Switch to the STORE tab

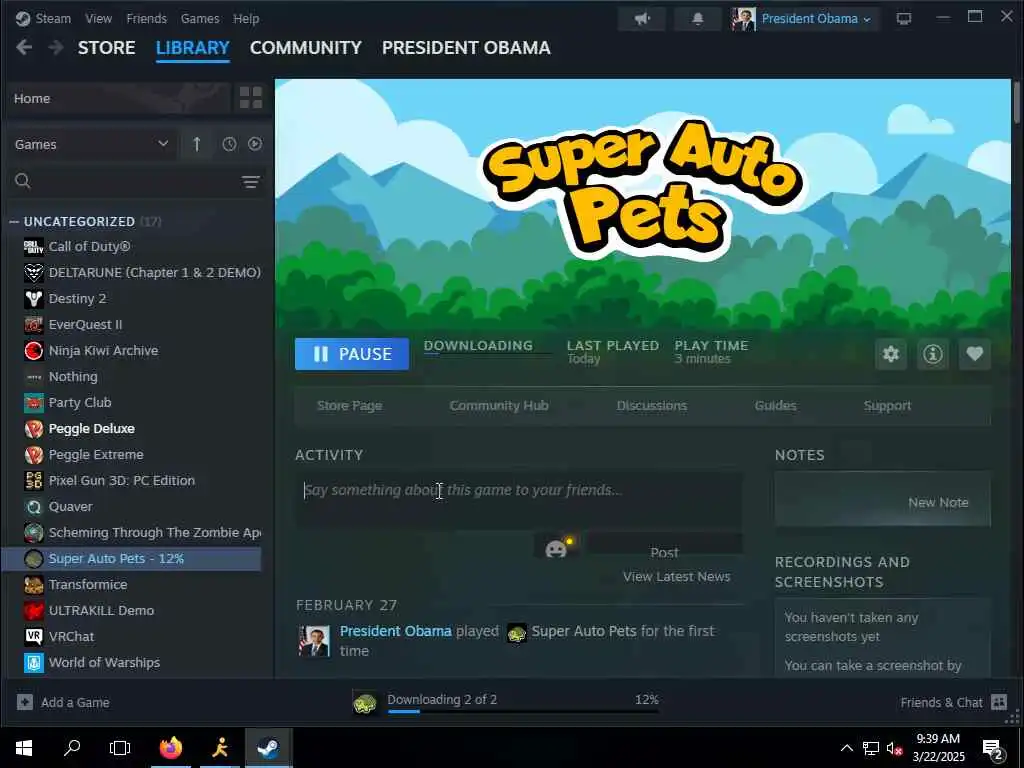point(106,48)
